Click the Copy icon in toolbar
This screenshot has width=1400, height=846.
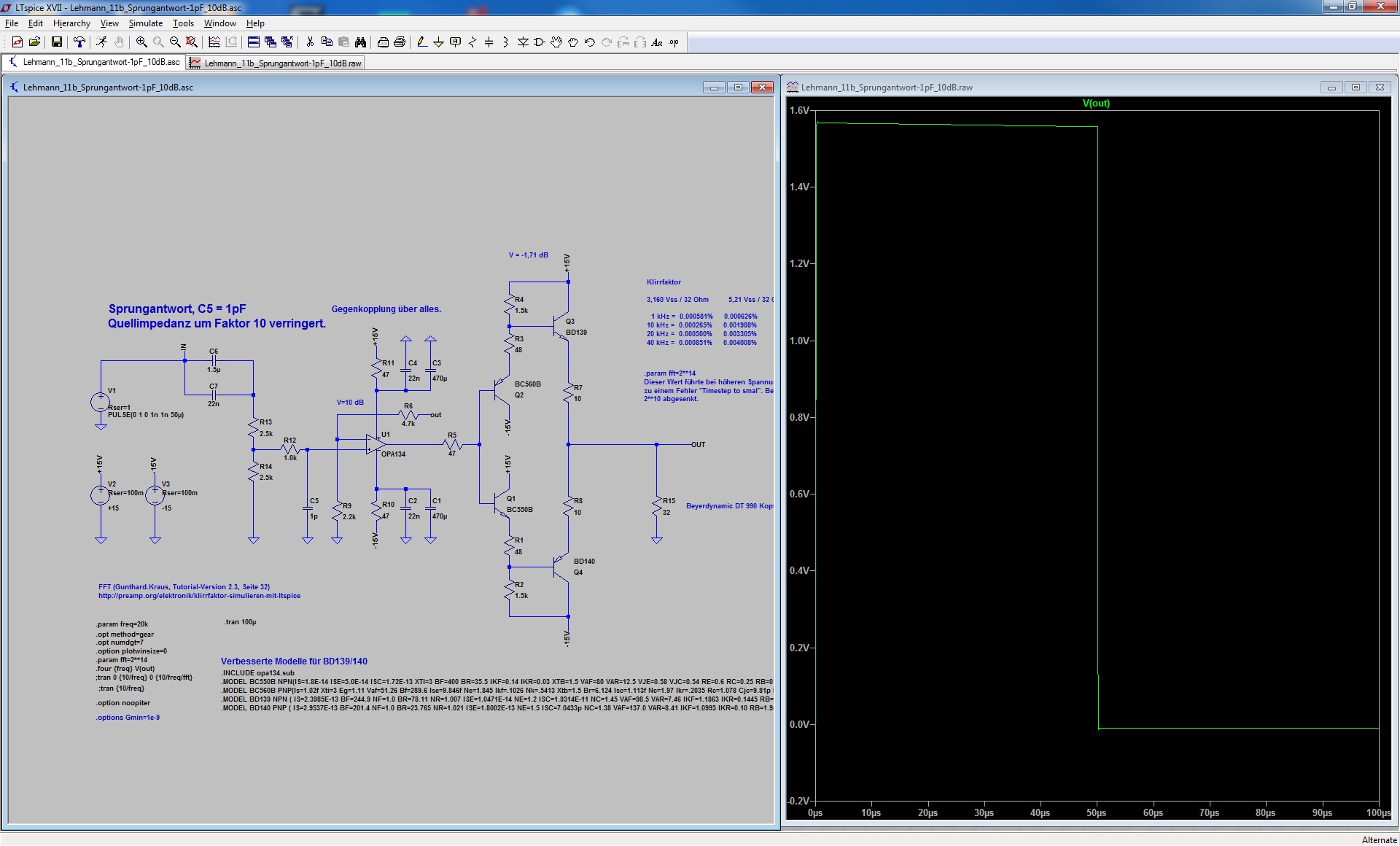[327, 42]
